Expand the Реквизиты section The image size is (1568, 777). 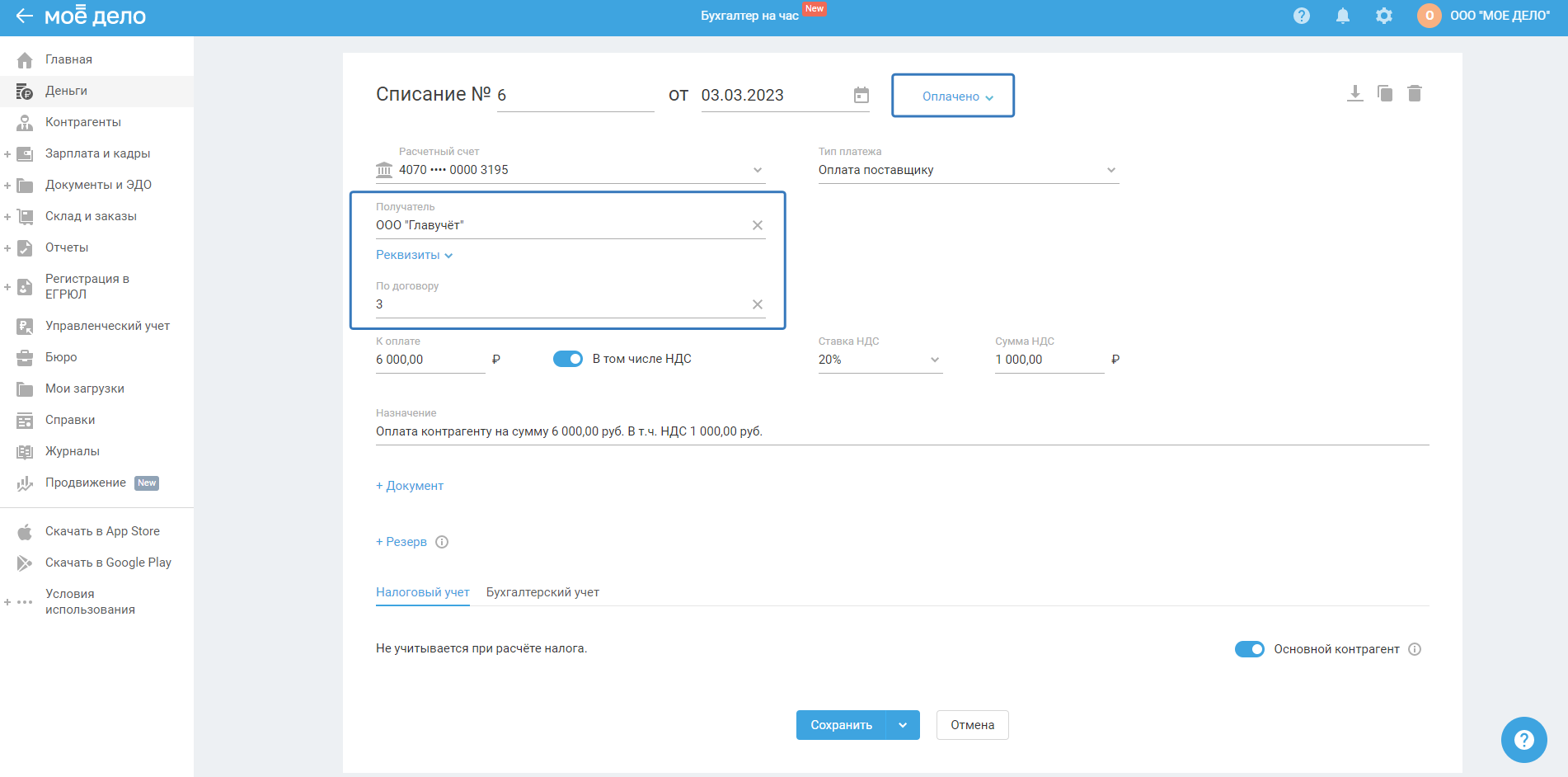click(415, 255)
